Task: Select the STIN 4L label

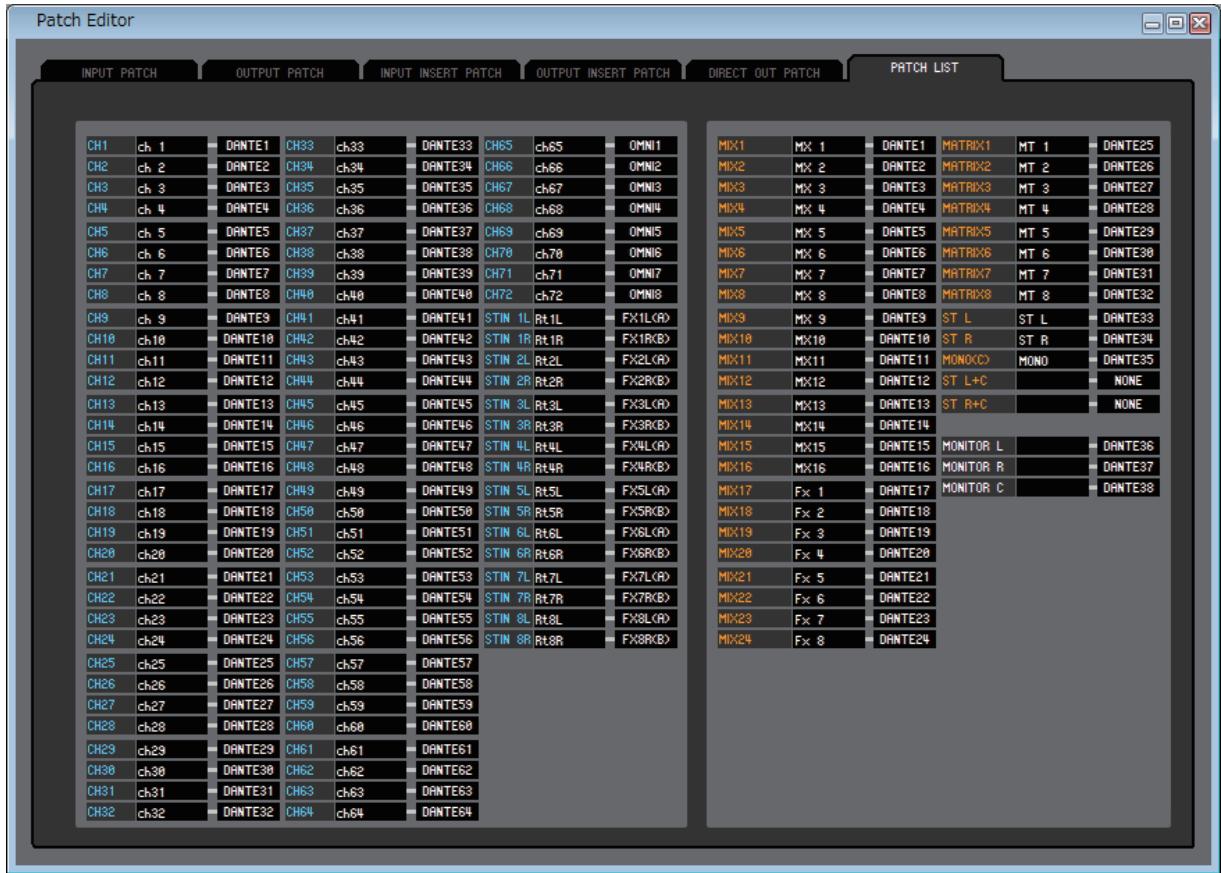Action: pos(507,446)
